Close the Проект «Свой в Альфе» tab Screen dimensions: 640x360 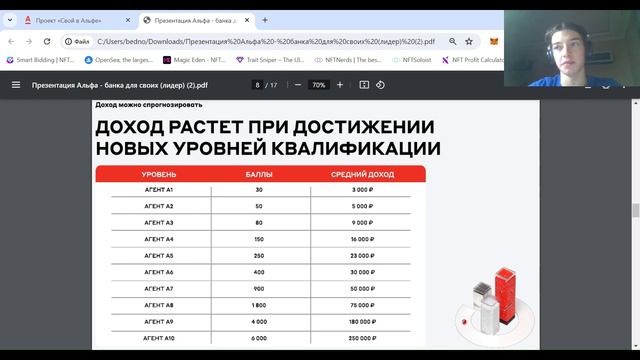pyautogui.click(x=128, y=20)
